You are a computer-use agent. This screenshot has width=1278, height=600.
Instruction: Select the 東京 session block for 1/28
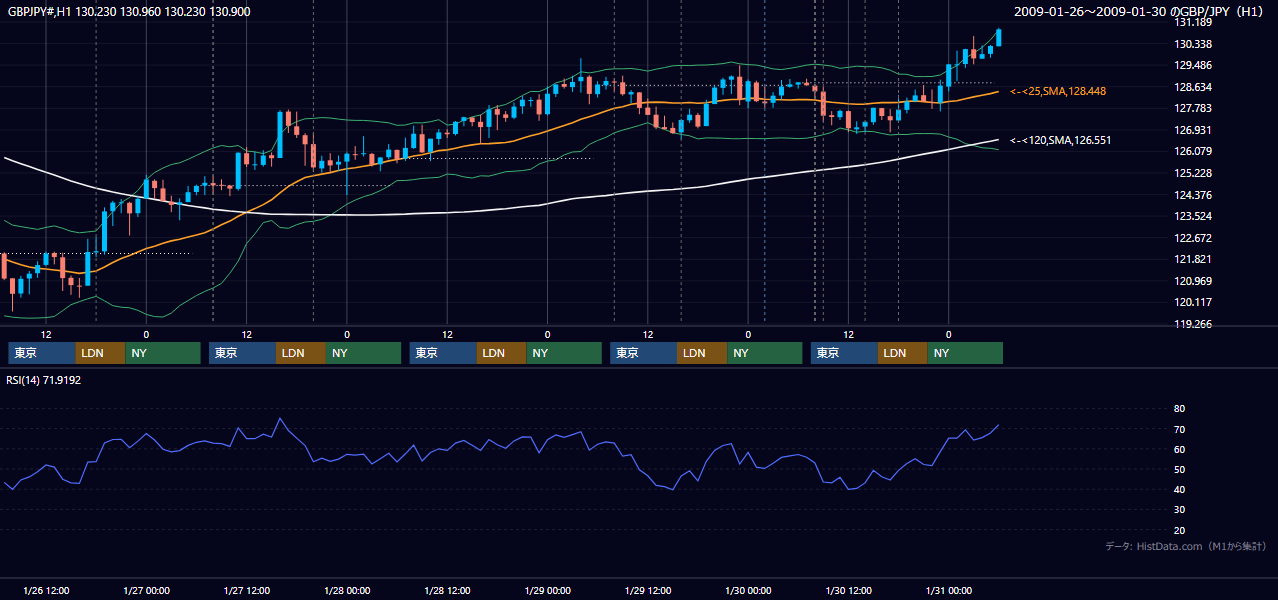pyautogui.click(x=443, y=353)
